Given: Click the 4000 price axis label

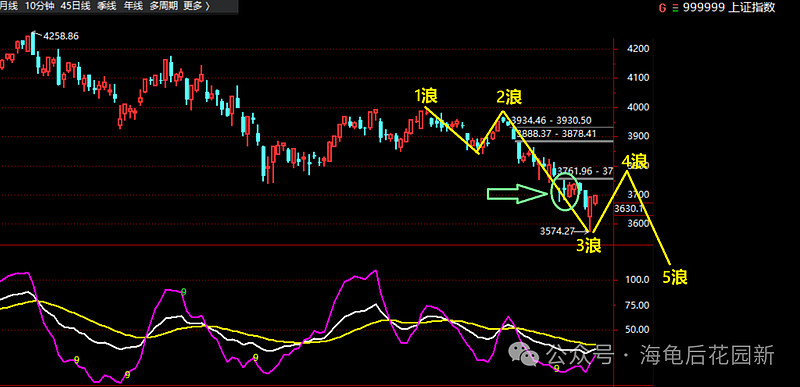Looking at the screenshot, I should [x=638, y=108].
